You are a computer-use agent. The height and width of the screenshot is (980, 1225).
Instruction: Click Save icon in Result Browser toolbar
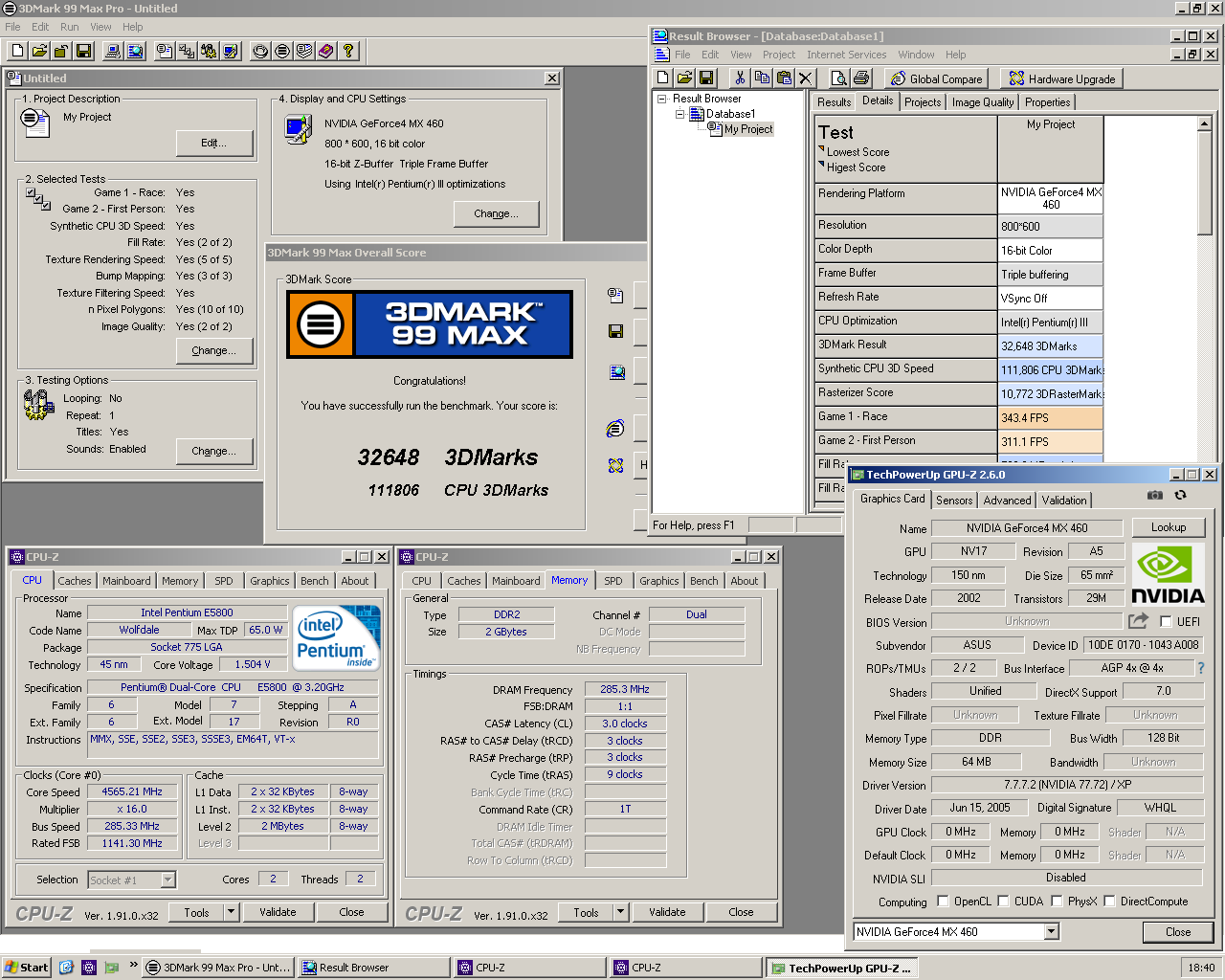706,78
